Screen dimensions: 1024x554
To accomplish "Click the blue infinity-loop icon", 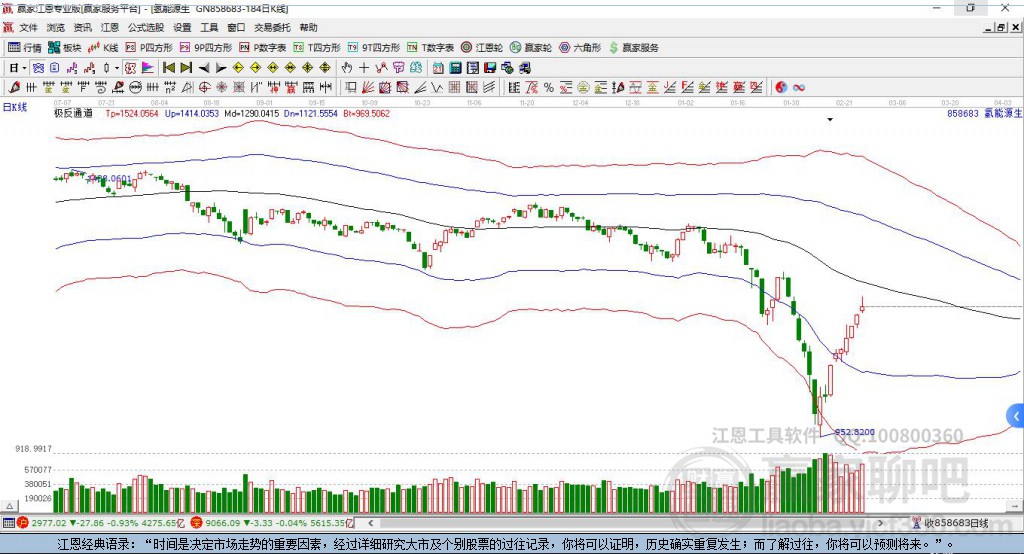I will pos(799,88).
